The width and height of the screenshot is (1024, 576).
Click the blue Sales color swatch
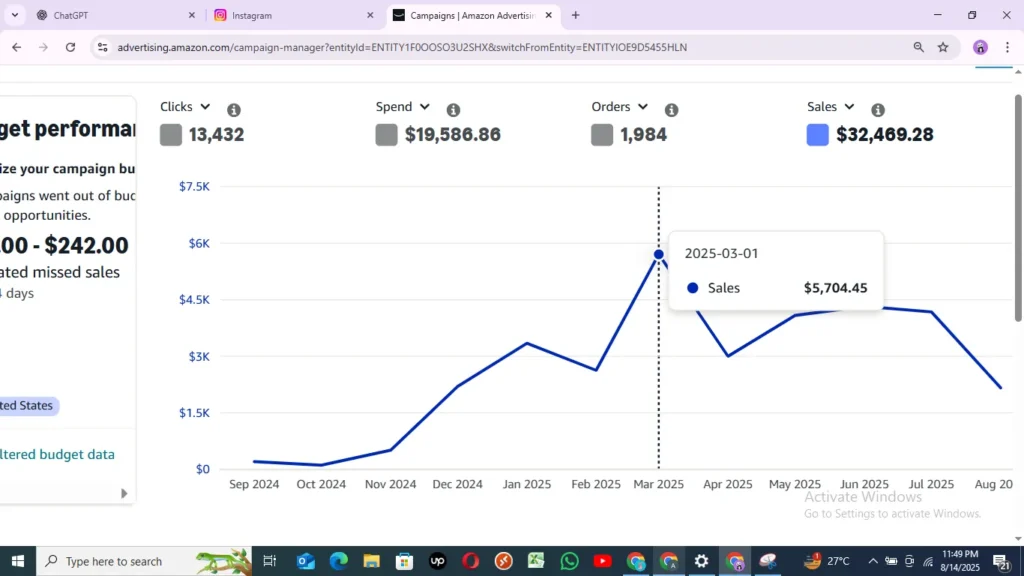(x=818, y=135)
